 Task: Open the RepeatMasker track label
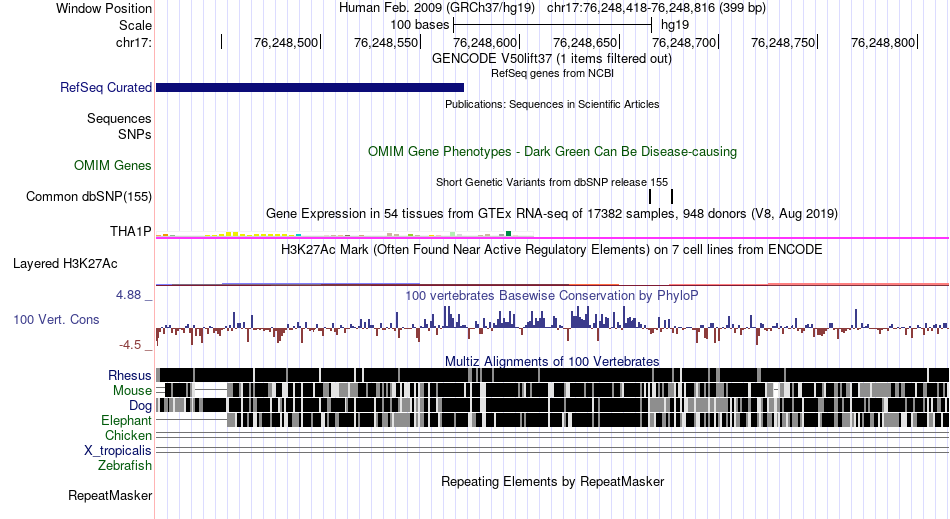pyautogui.click(x=110, y=495)
